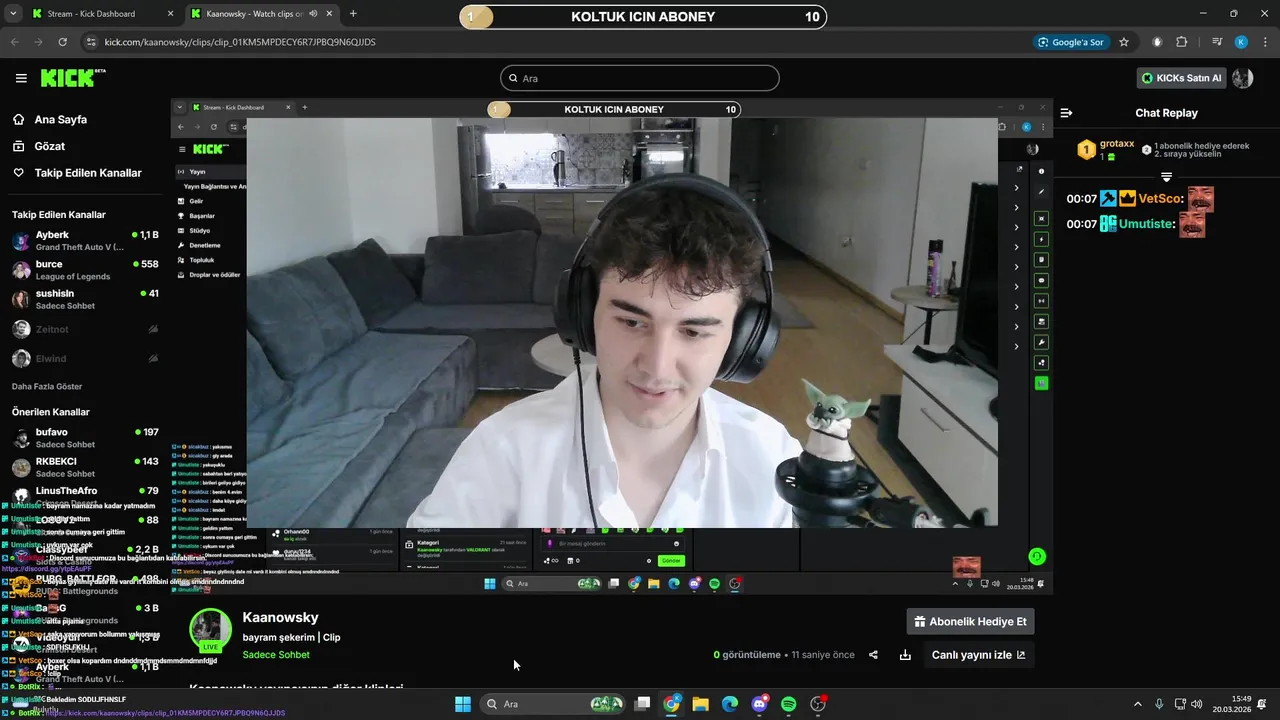The image size is (1280, 720).
Task: Open Kaanowsky channel avatar
Action: coord(211,629)
